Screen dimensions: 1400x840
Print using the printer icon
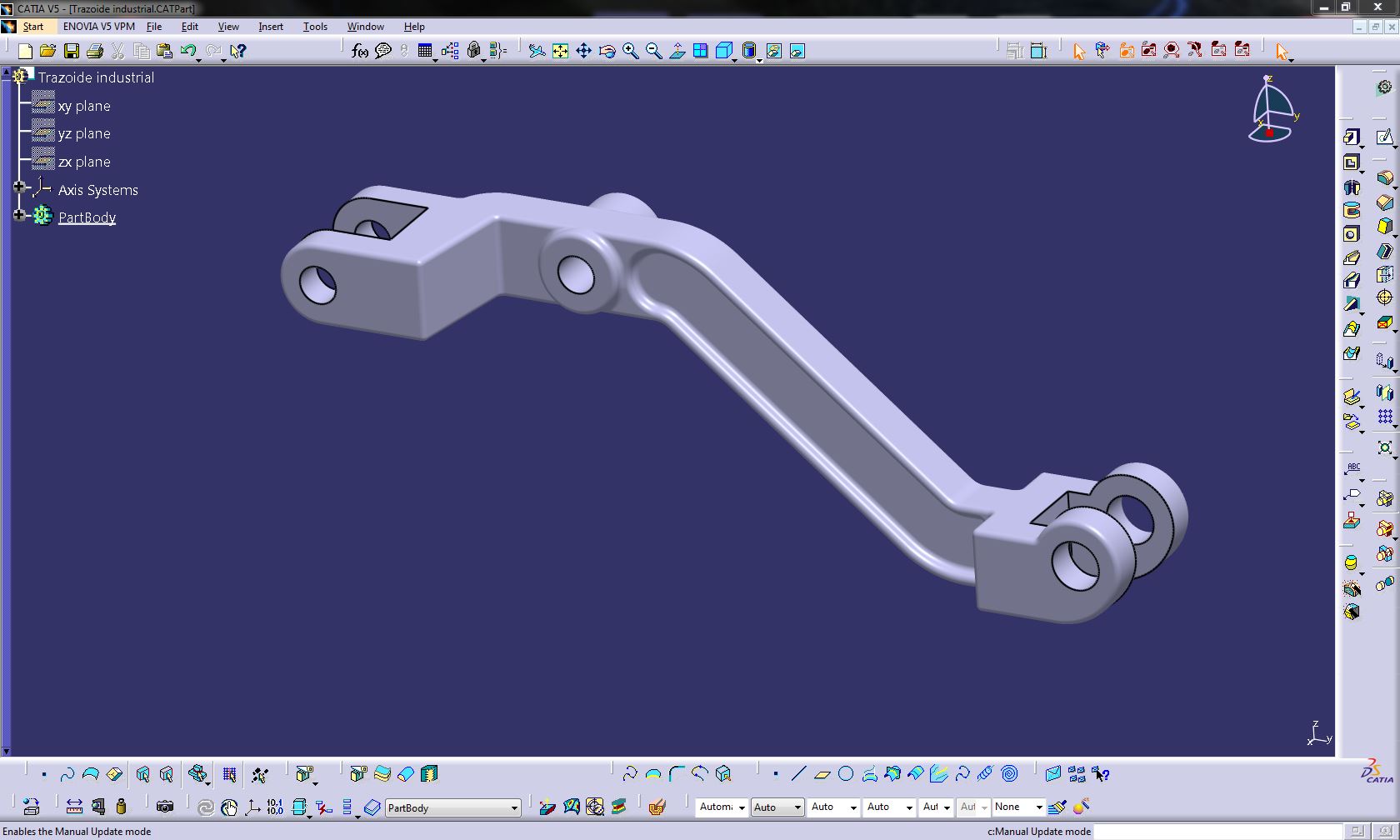click(95, 52)
